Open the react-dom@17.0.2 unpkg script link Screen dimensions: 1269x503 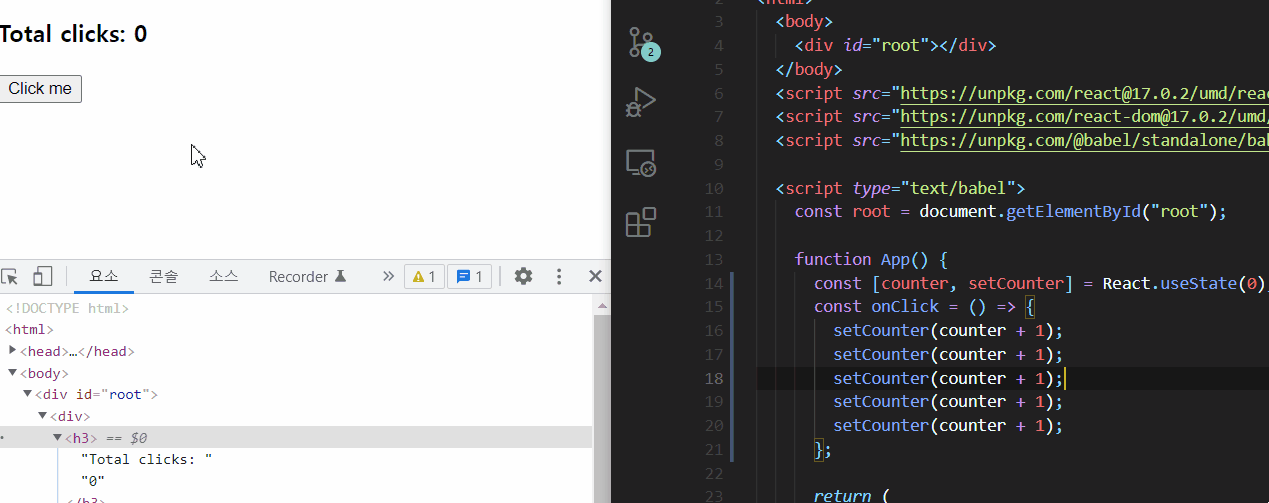[x=1084, y=117]
